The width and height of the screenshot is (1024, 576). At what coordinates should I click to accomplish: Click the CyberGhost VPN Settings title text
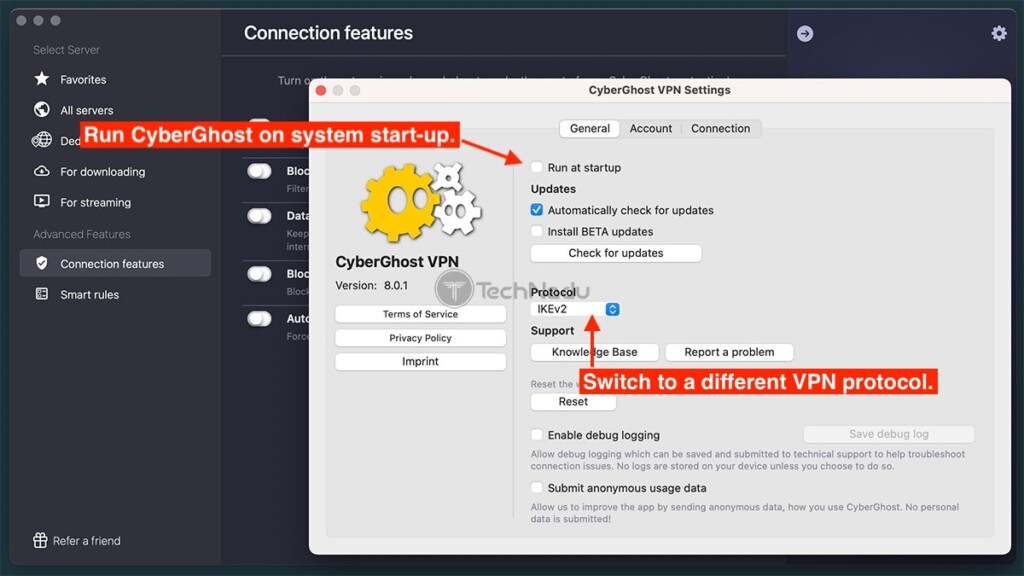pos(659,90)
